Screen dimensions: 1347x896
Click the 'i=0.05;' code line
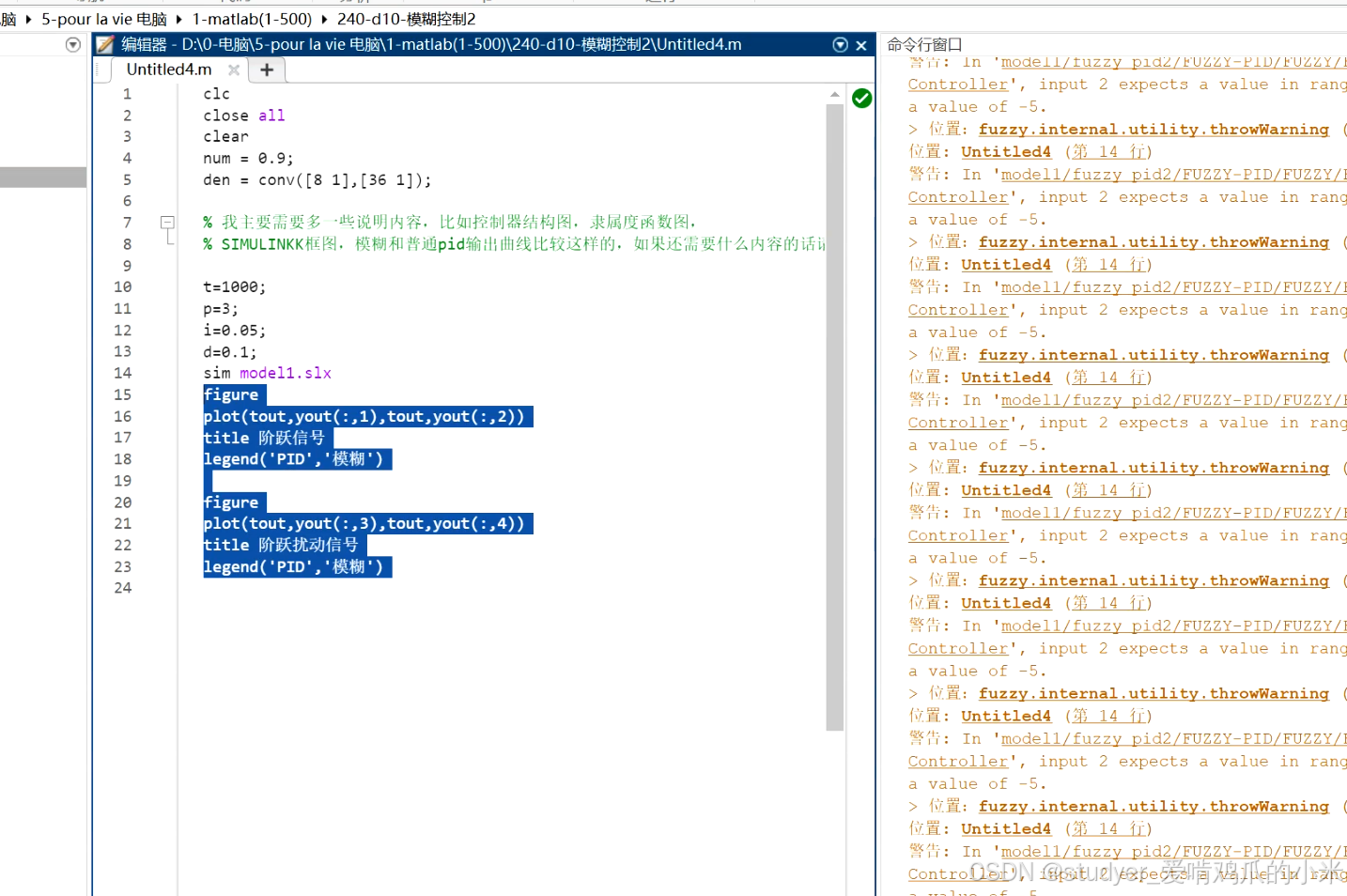pyautogui.click(x=235, y=331)
